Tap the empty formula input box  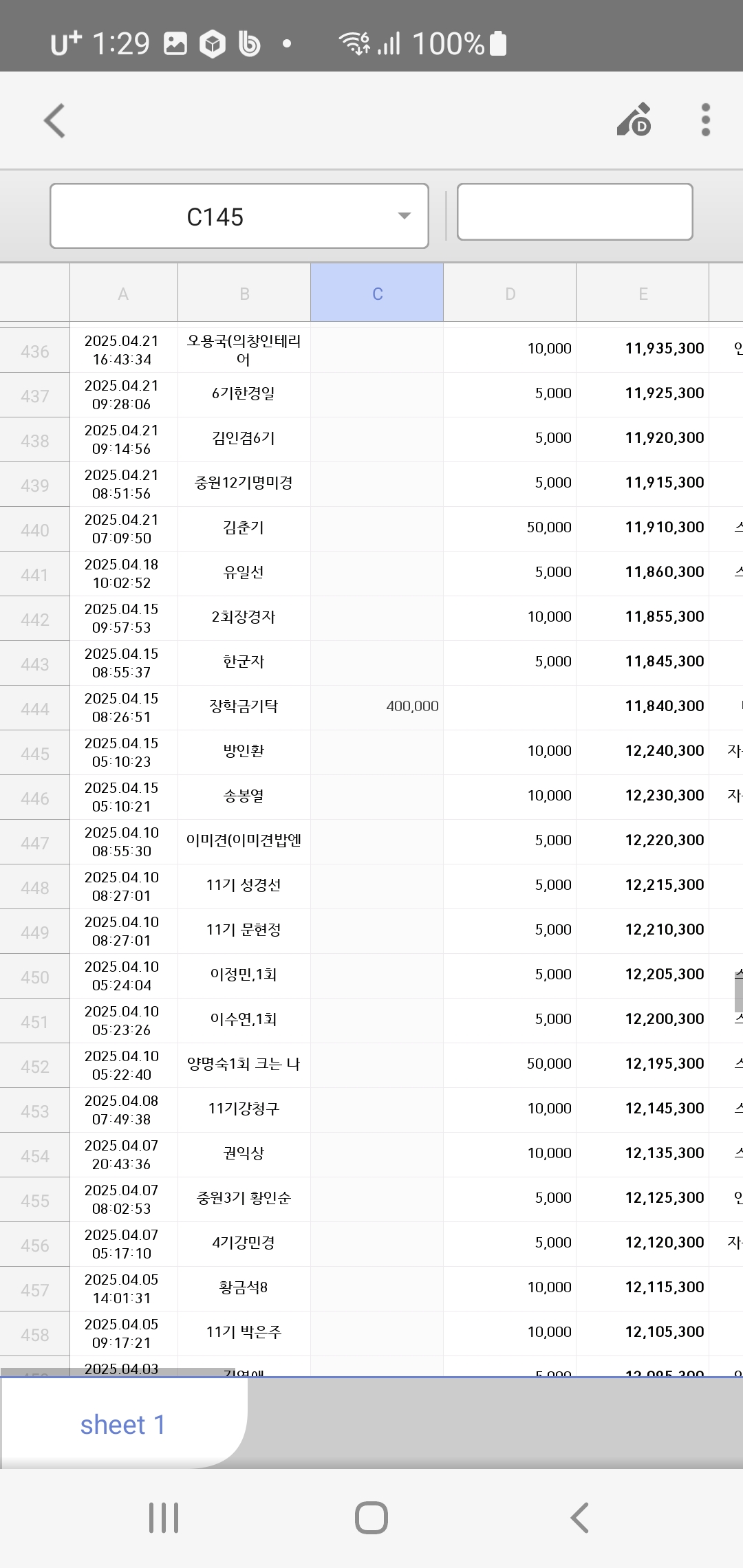pos(574,212)
